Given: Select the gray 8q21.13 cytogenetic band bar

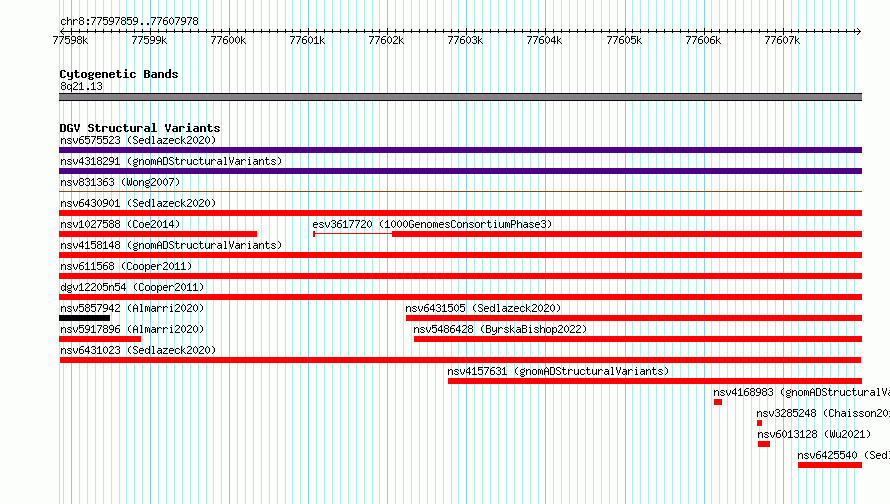Looking at the screenshot, I should 460,97.
